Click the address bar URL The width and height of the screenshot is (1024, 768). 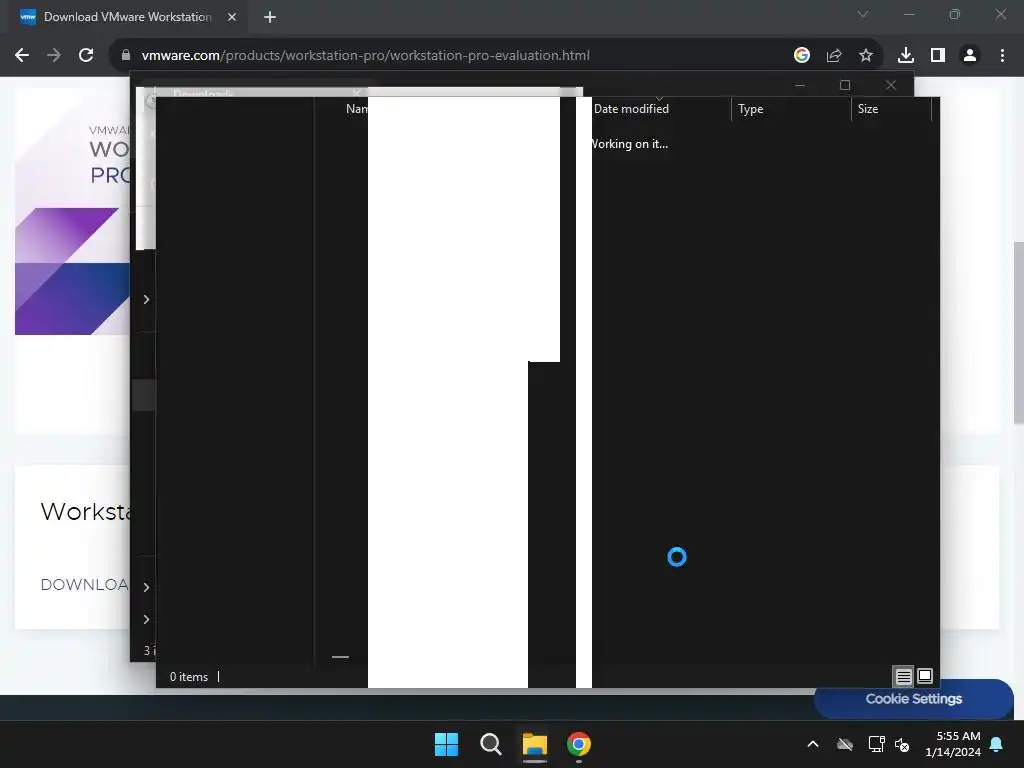coord(366,56)
